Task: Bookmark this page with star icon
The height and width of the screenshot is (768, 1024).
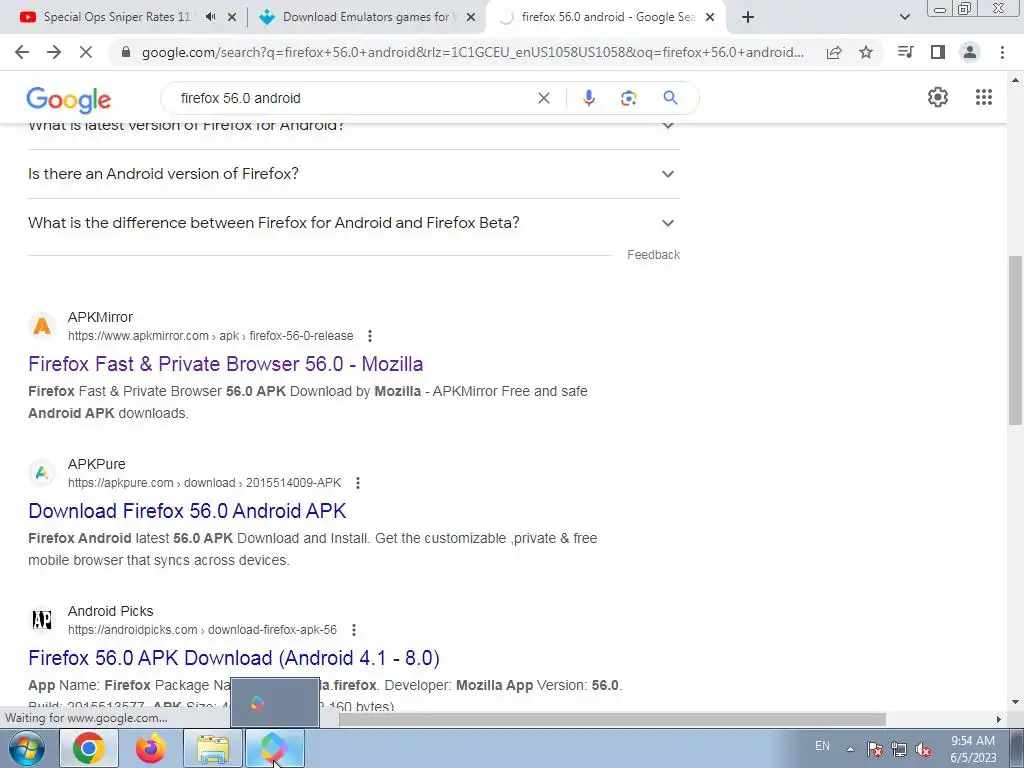Action: [866, 52]
